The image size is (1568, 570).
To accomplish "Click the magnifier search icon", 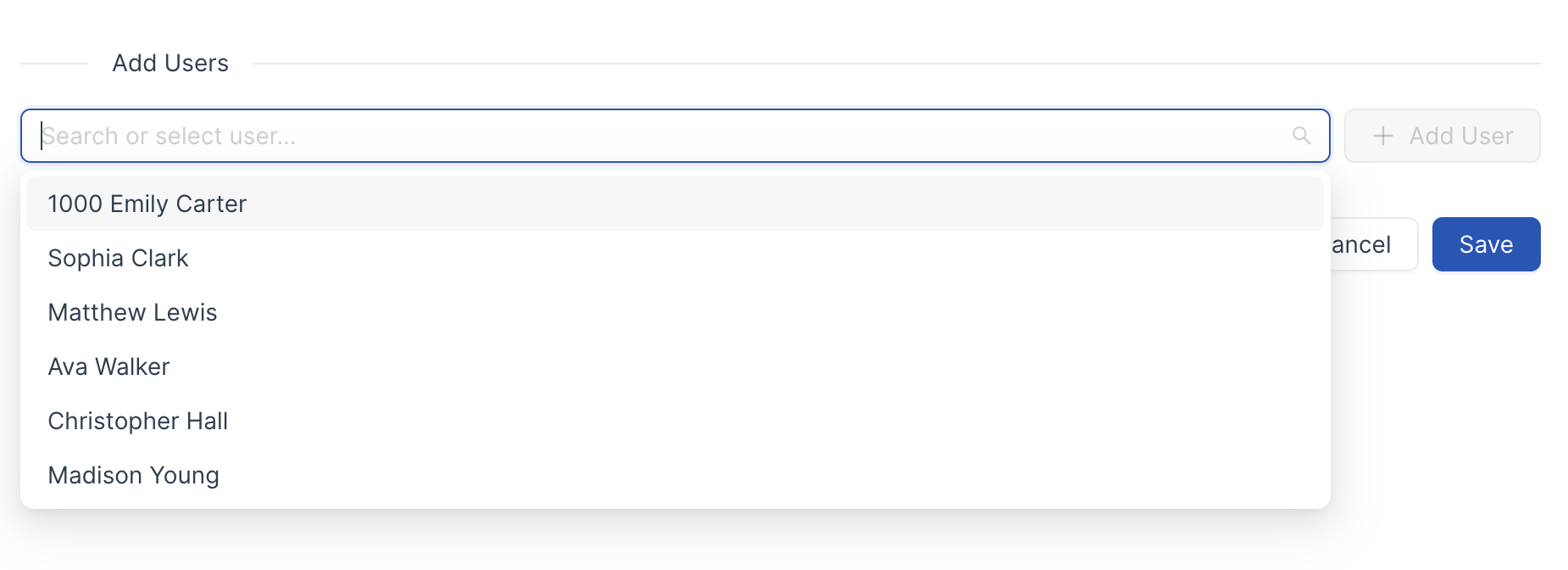I will point(1301,136).
